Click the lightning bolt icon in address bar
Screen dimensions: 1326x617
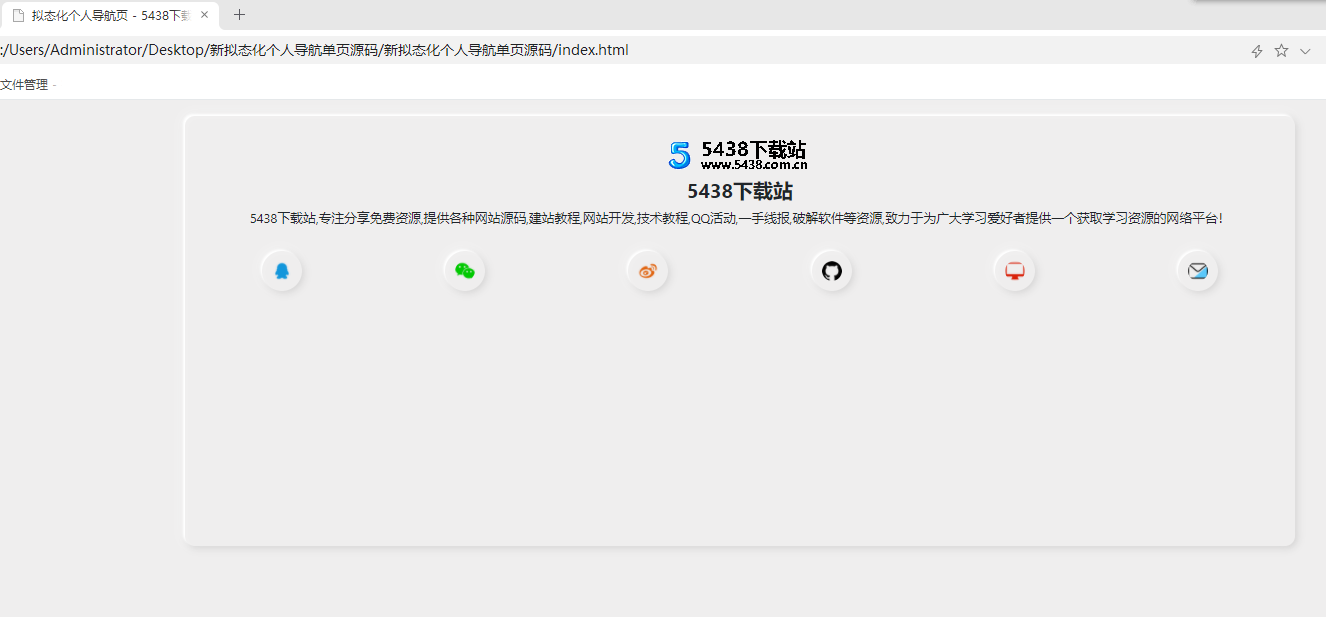click(x=1257, y=51)
